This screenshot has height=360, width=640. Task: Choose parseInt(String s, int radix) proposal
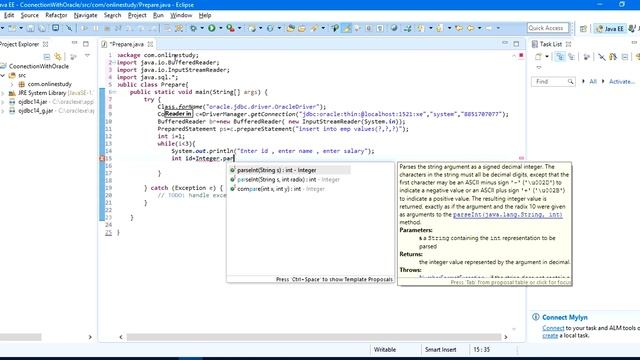point(289,180)
